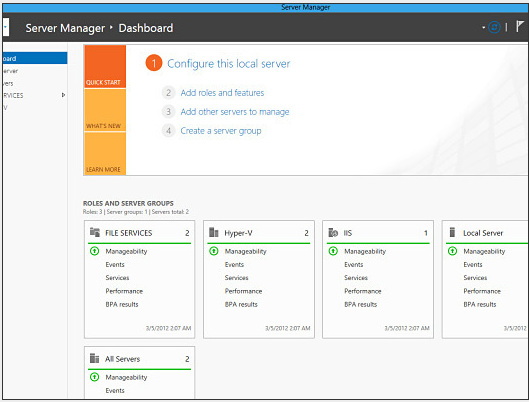Click the IIS tile icon
This screenshot has width=529, height=402.
(x=333, y=232)
